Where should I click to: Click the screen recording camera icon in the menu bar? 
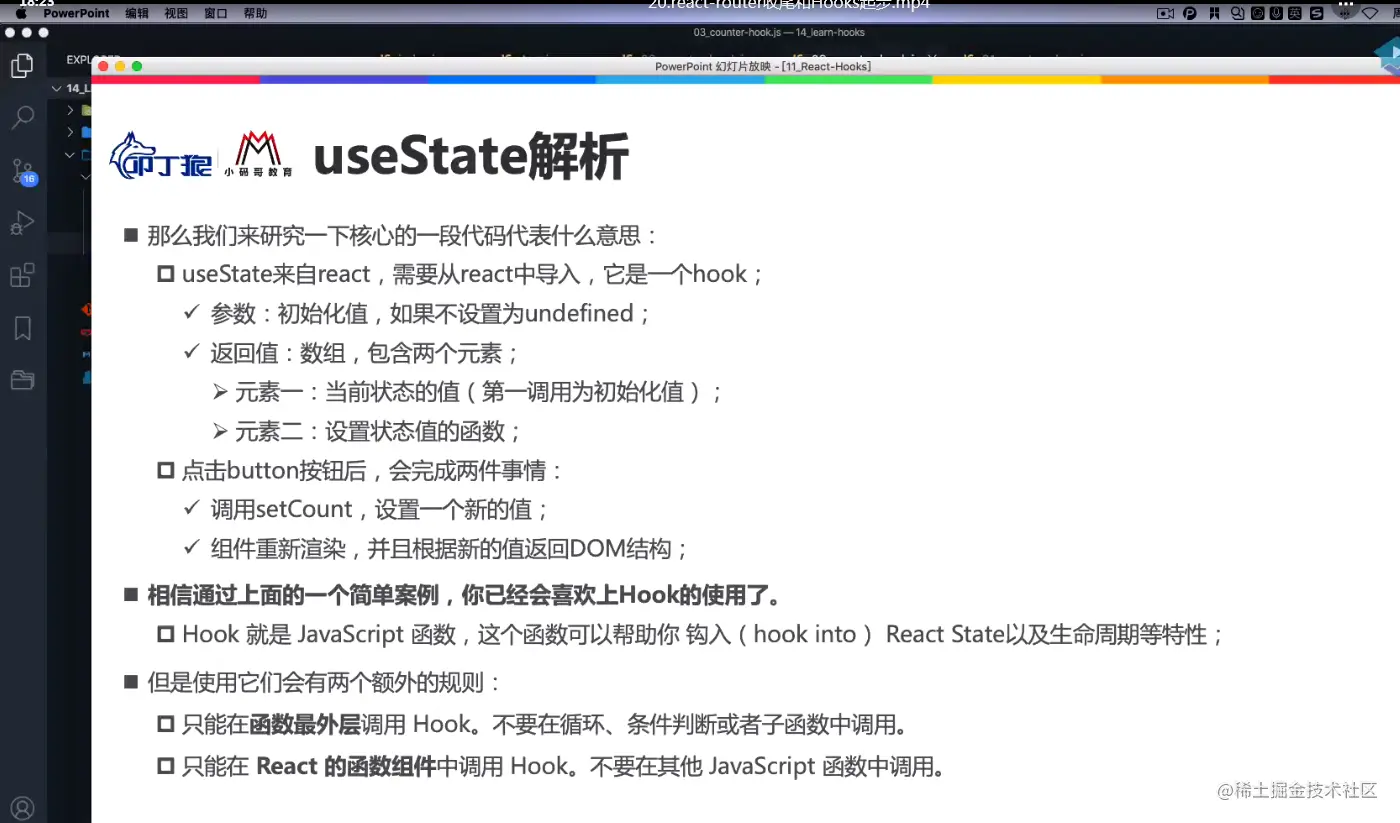[x=1165, y=14]
